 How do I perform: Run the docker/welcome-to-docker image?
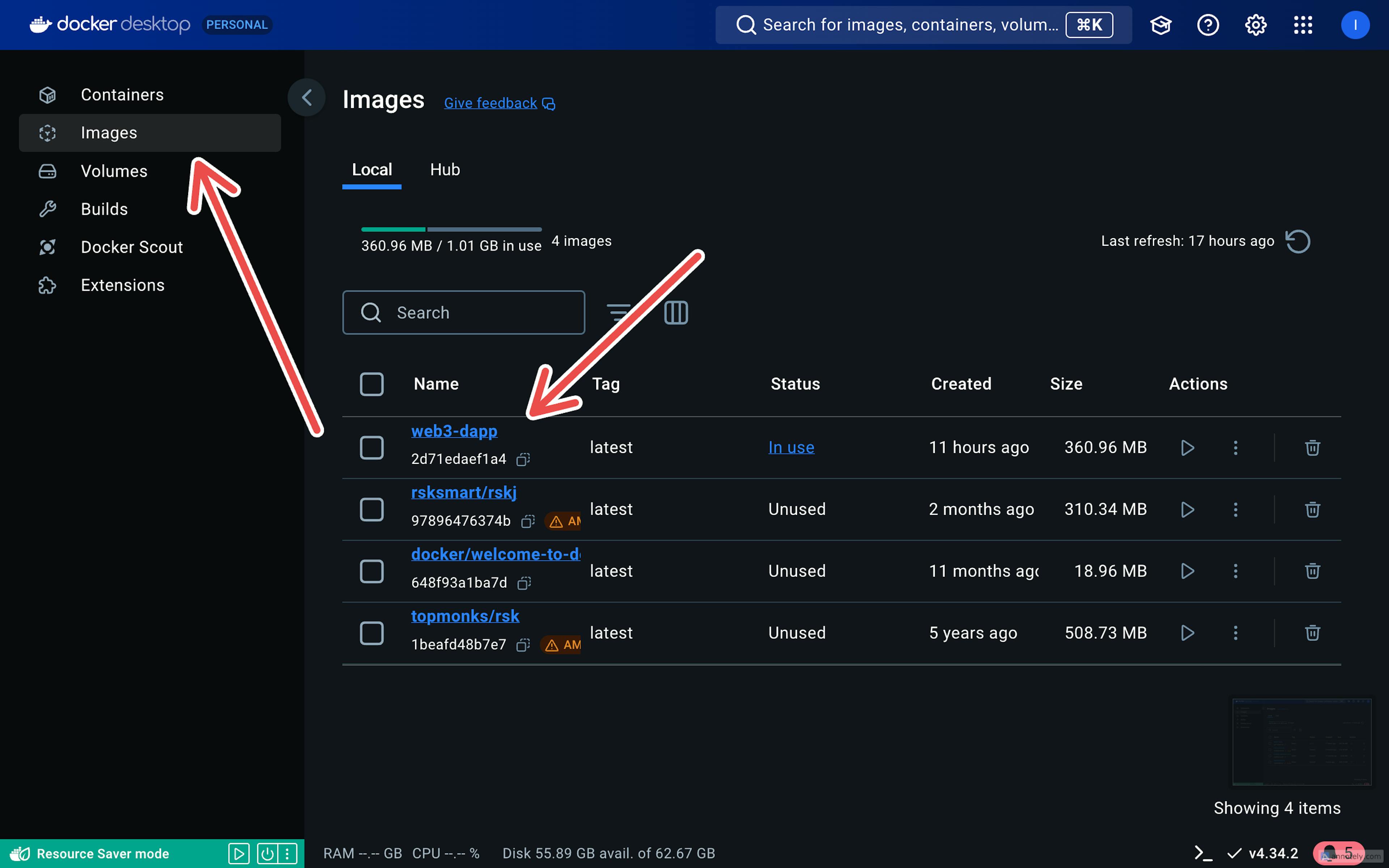point(1188,571)
